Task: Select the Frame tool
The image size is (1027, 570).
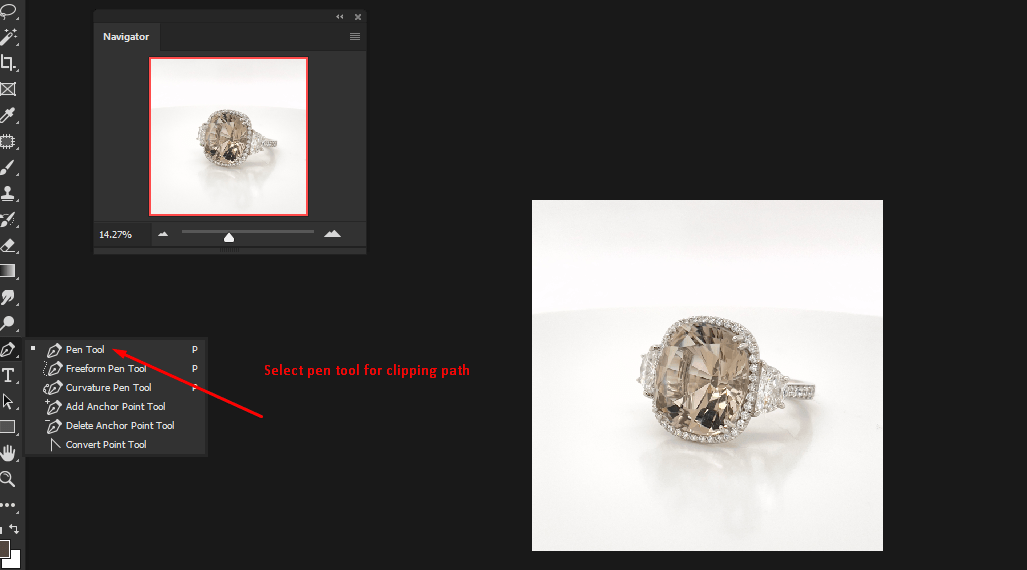Action: tap(9, 89)
